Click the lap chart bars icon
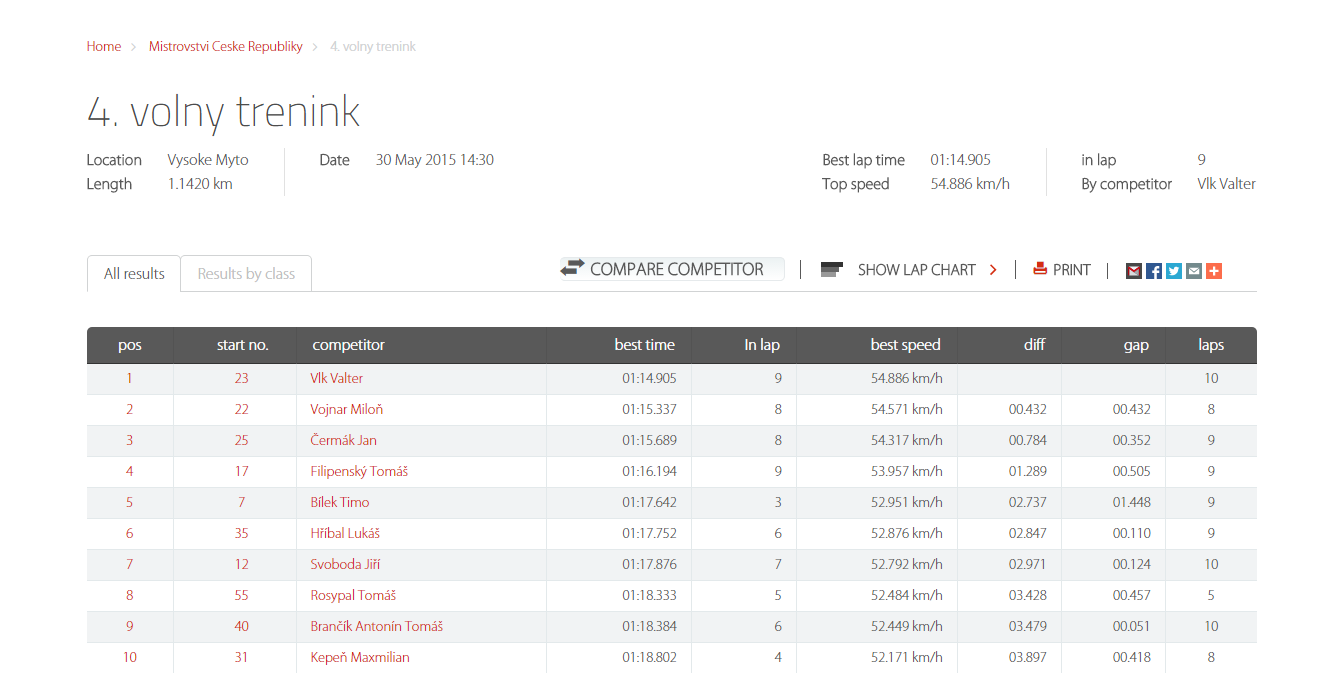 832,270
